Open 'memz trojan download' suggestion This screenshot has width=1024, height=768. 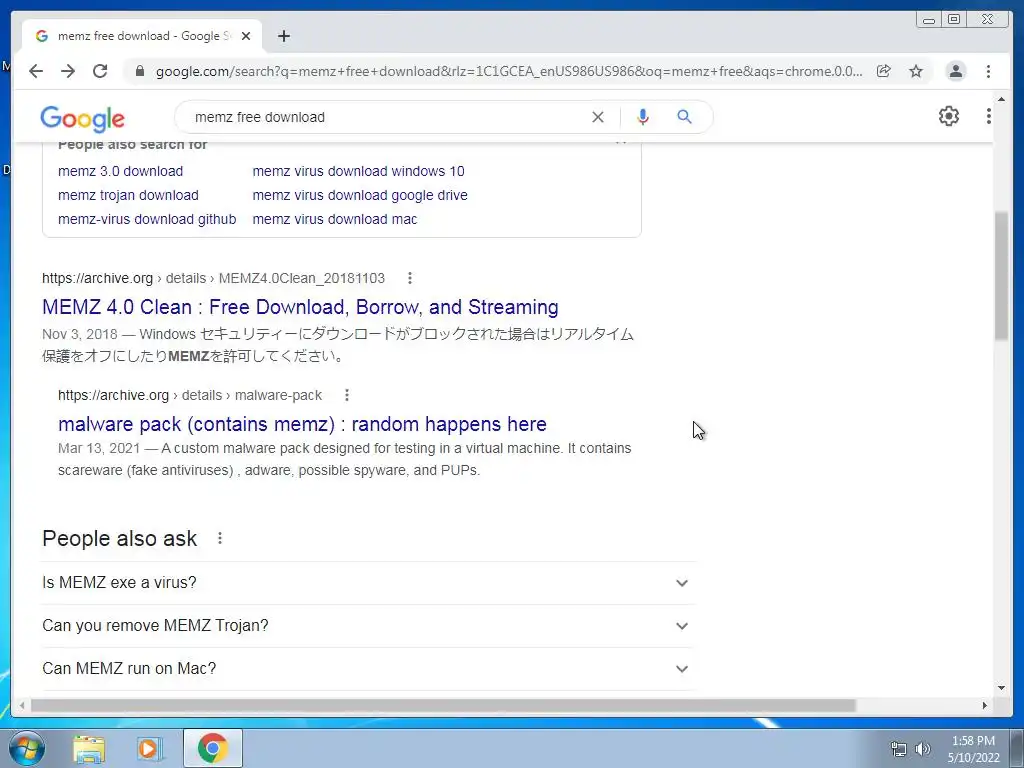tap(128, 195)
